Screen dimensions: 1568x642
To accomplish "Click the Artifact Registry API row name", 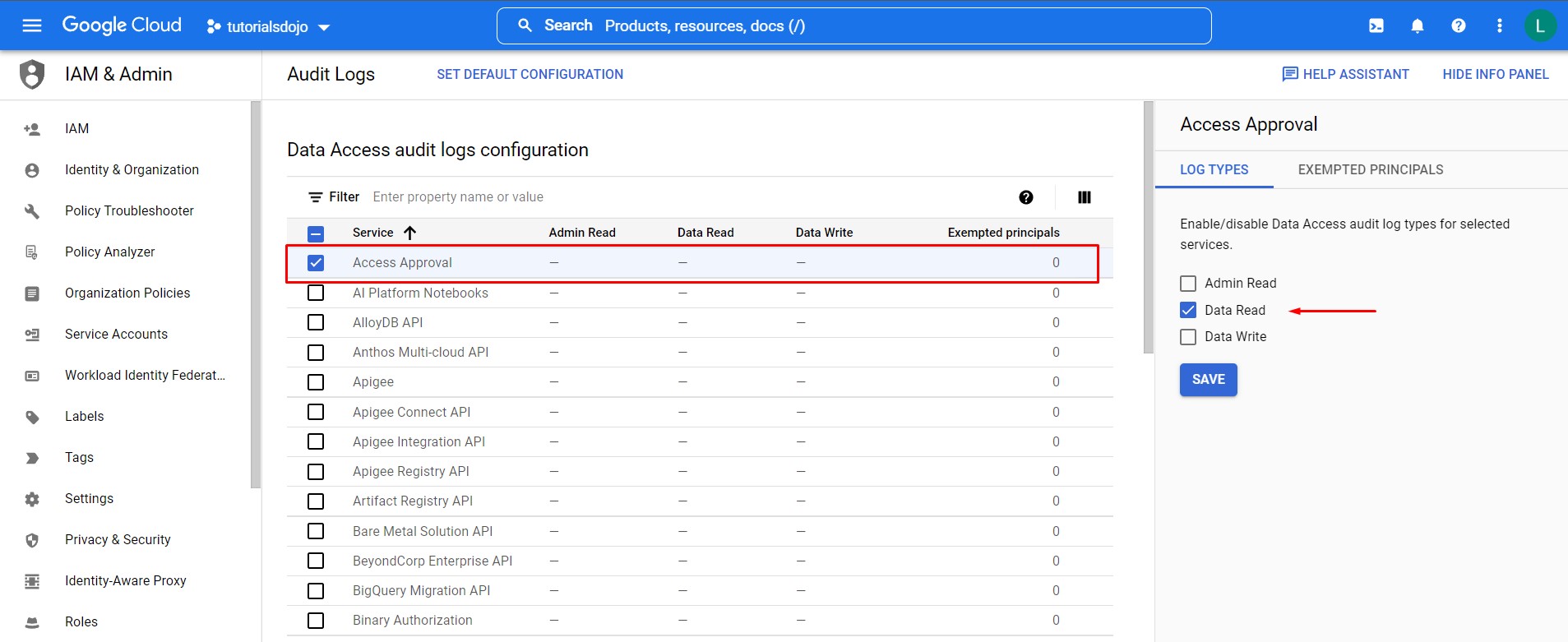I will (413, 501).
